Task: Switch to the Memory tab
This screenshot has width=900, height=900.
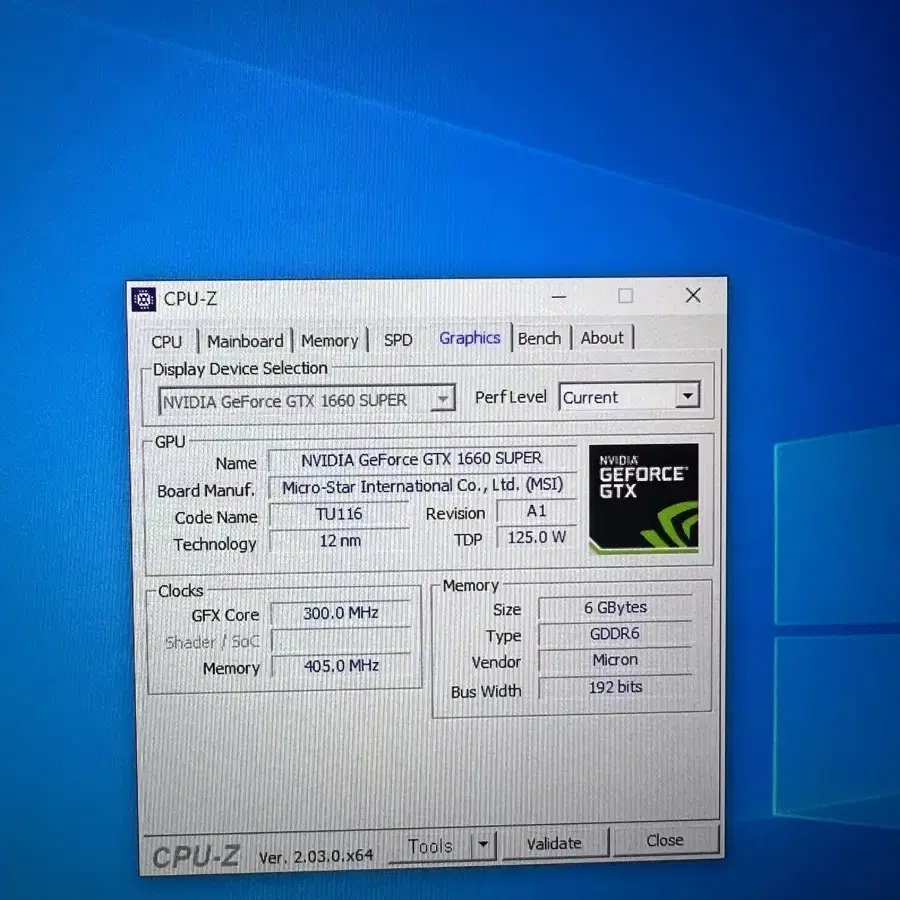Action: [x=329, y=340]
